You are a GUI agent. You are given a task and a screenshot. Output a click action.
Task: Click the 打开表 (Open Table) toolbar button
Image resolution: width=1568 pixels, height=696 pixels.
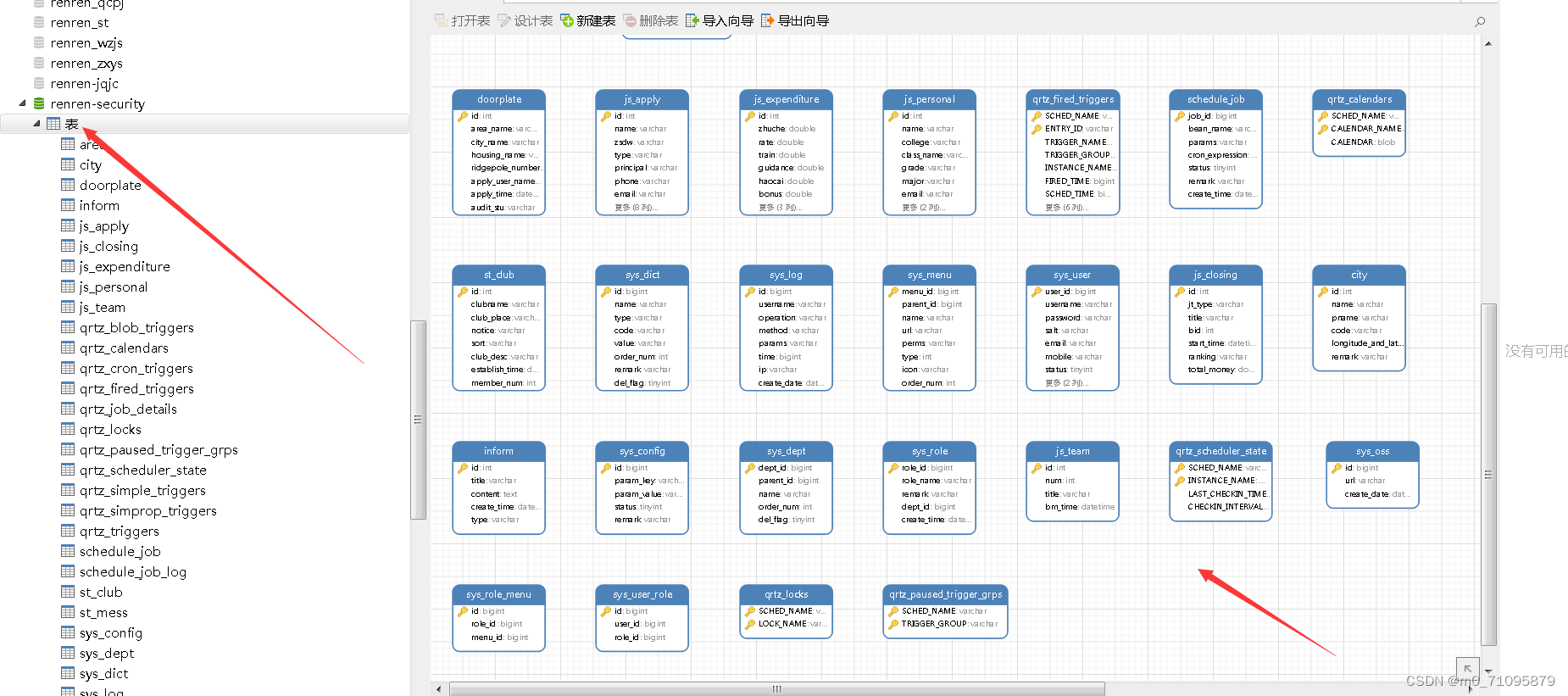[462, 20]
